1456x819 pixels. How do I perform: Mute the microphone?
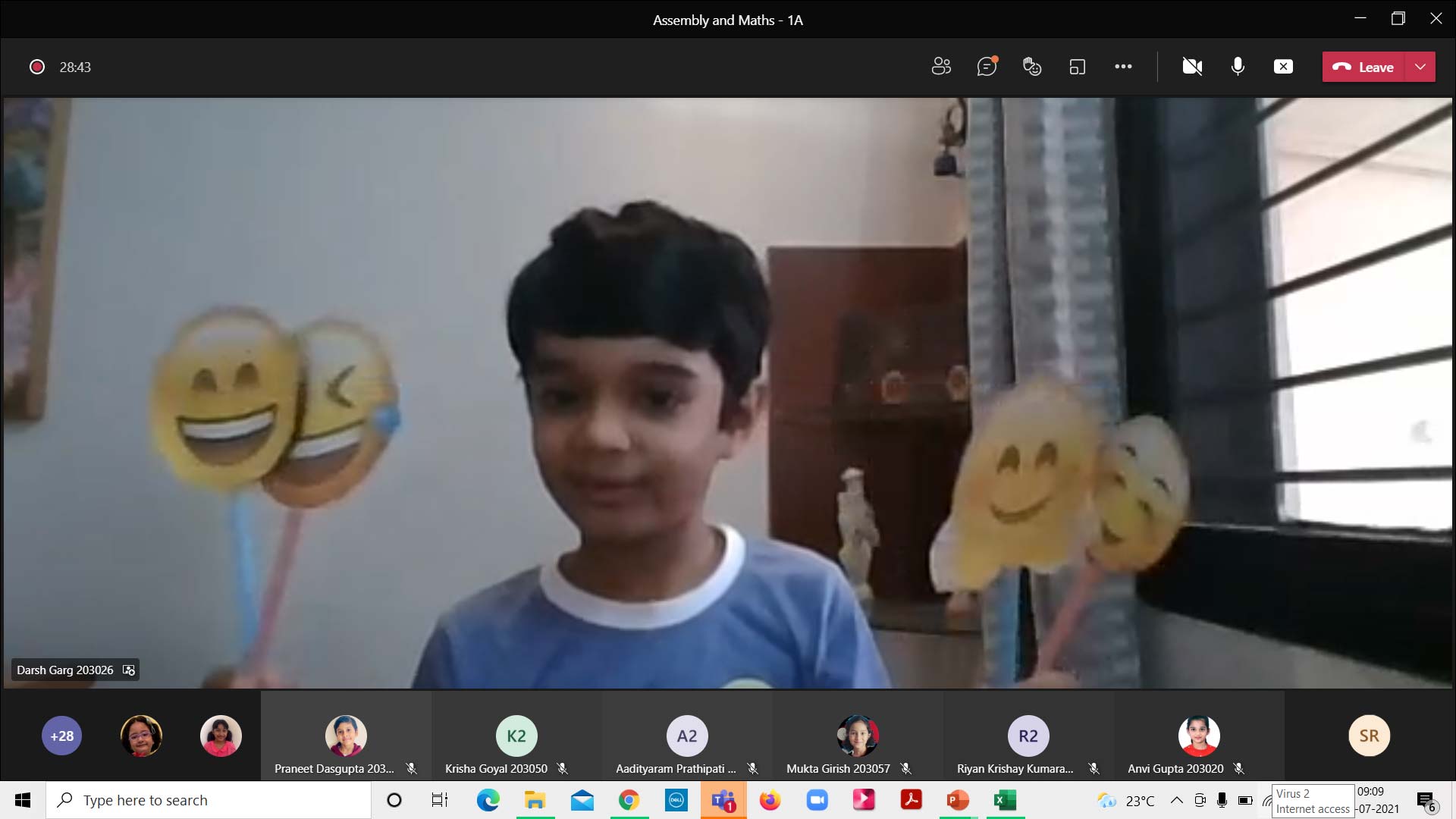[x=1238, y=67]
